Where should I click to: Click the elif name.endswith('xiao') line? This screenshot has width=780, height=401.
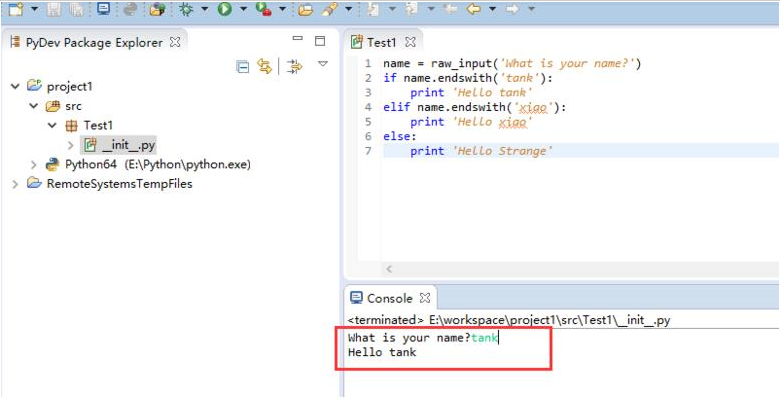pos(475,107)
